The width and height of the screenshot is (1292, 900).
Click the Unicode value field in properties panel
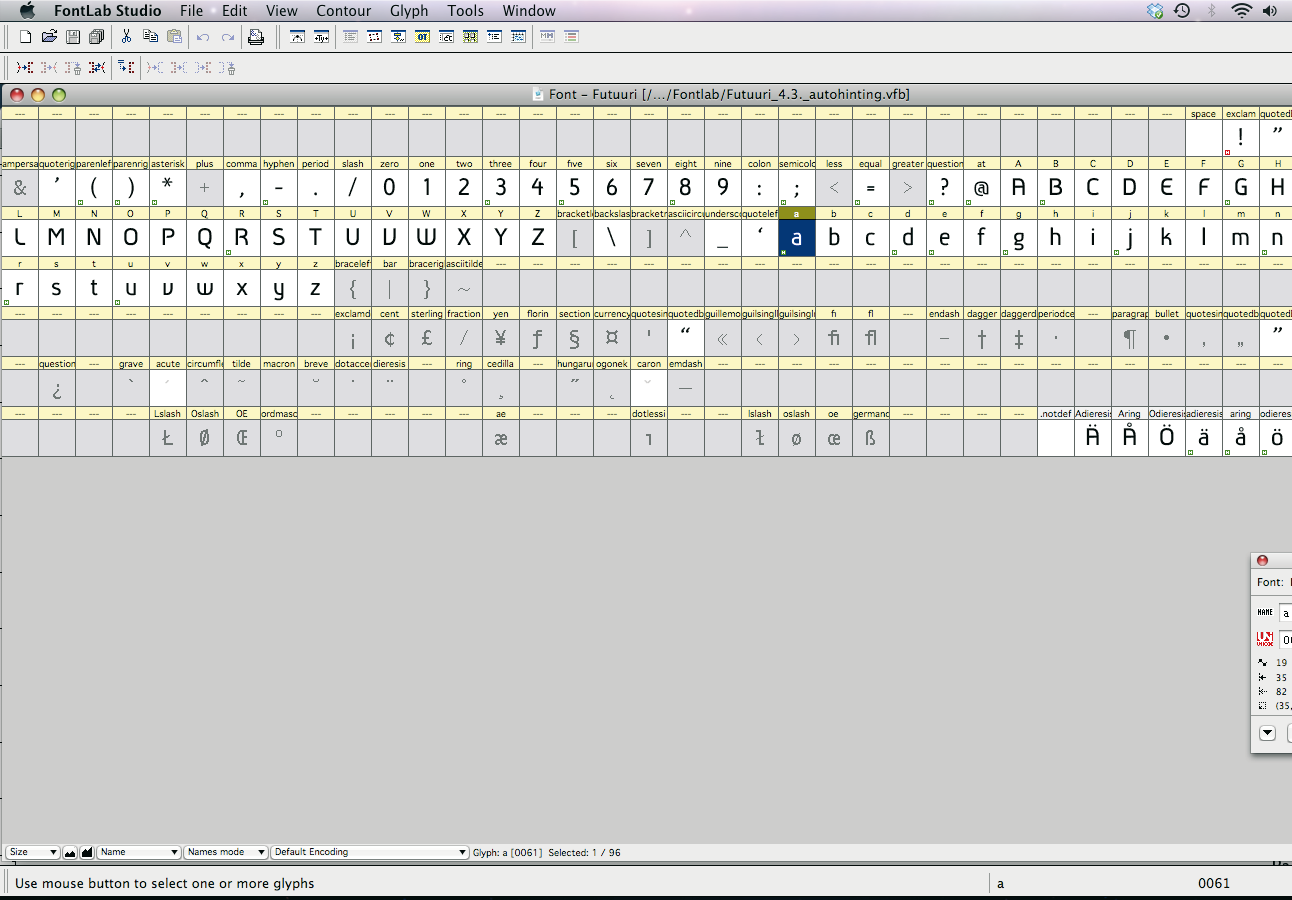tap(1286, 640)
